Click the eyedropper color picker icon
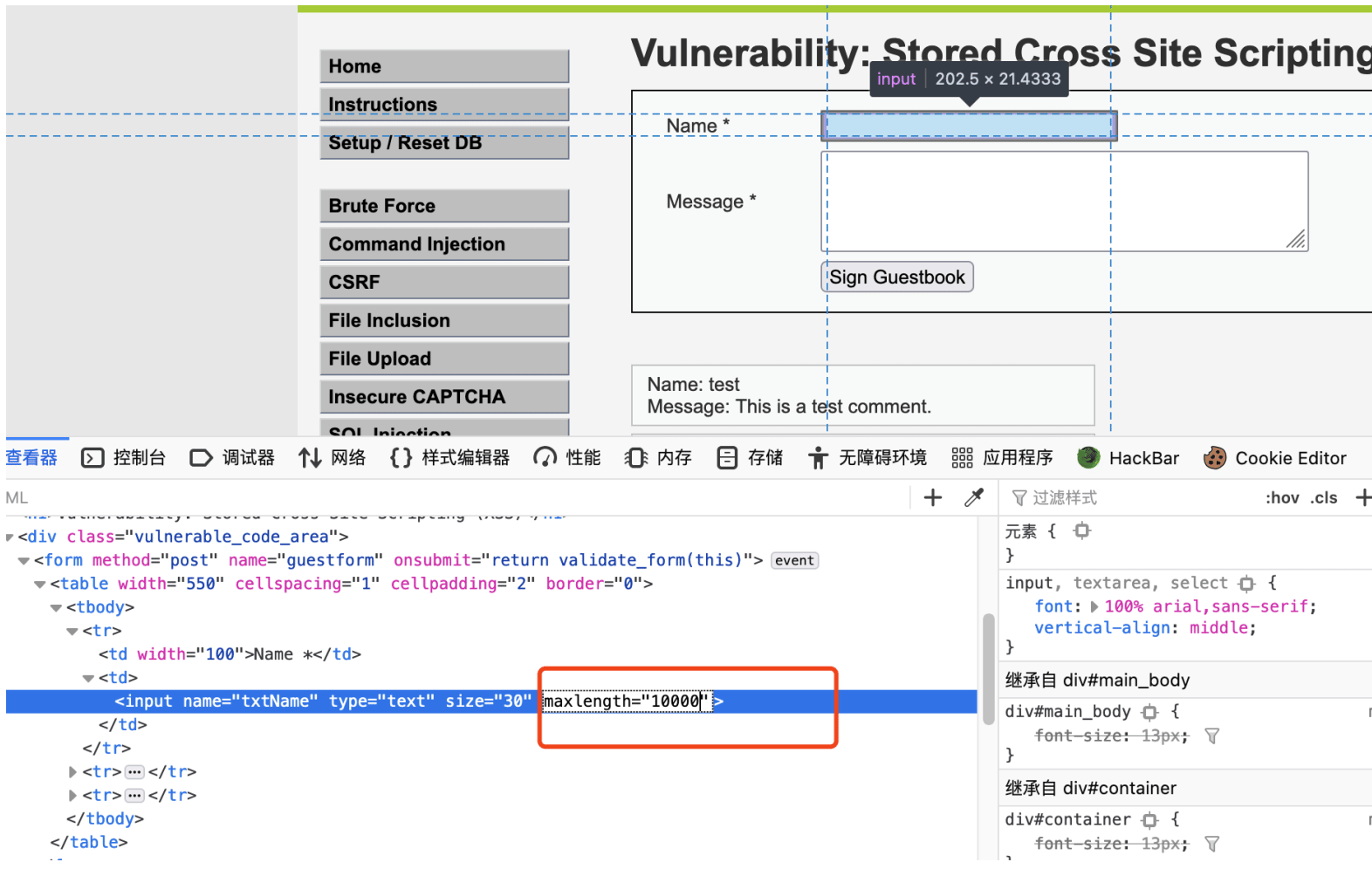This screenshot has height=869, width=1372. click(x=974, y=497)
